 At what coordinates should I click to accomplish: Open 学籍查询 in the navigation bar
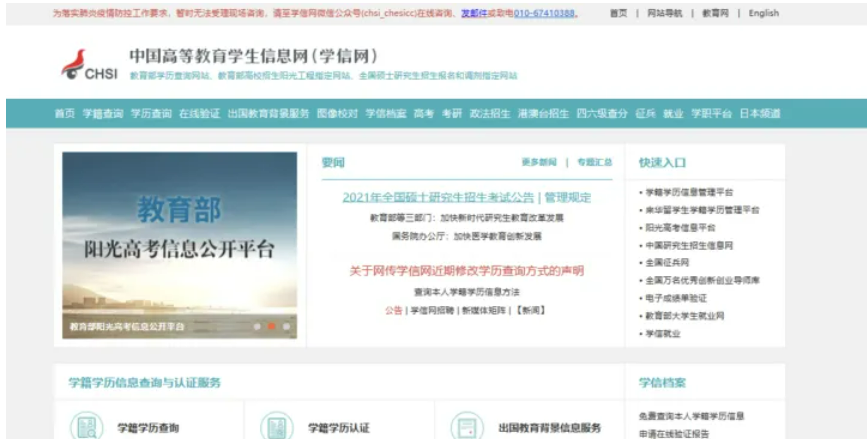(103, 113)
